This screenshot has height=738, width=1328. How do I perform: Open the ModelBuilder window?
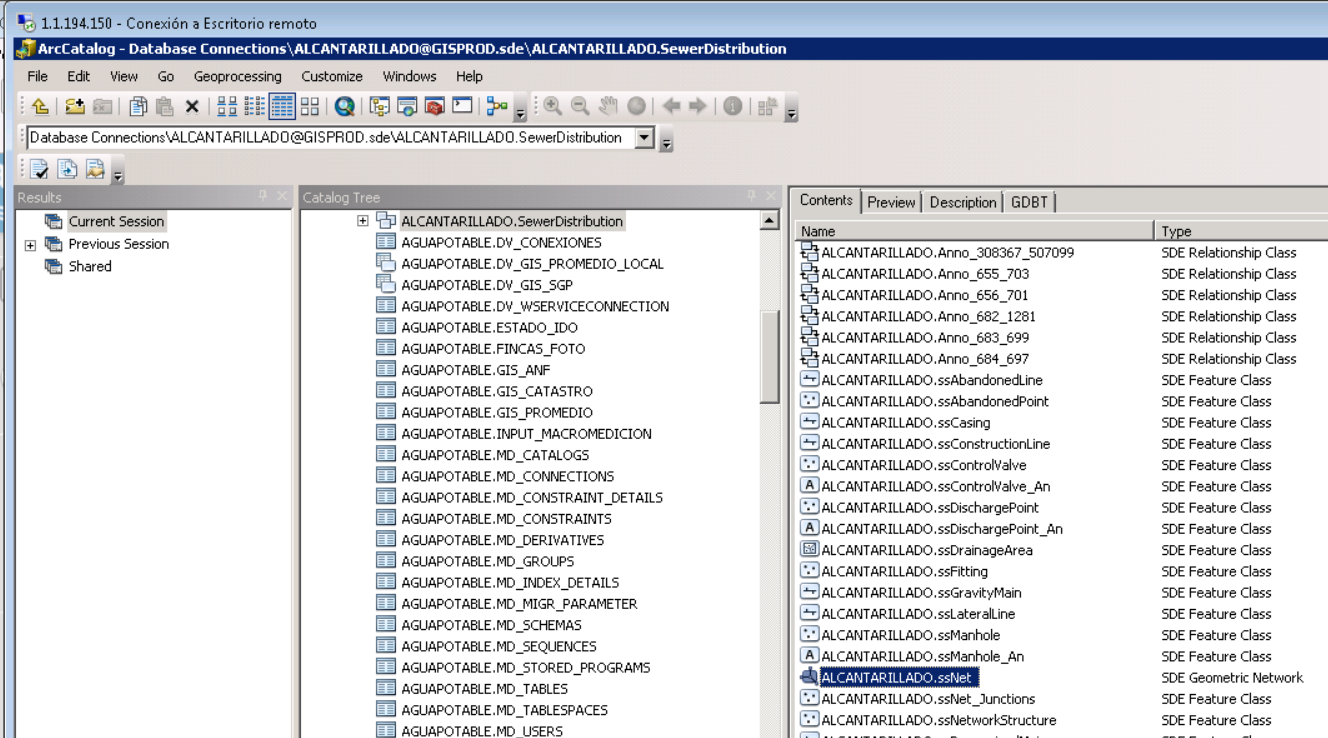tap(497, 106)
